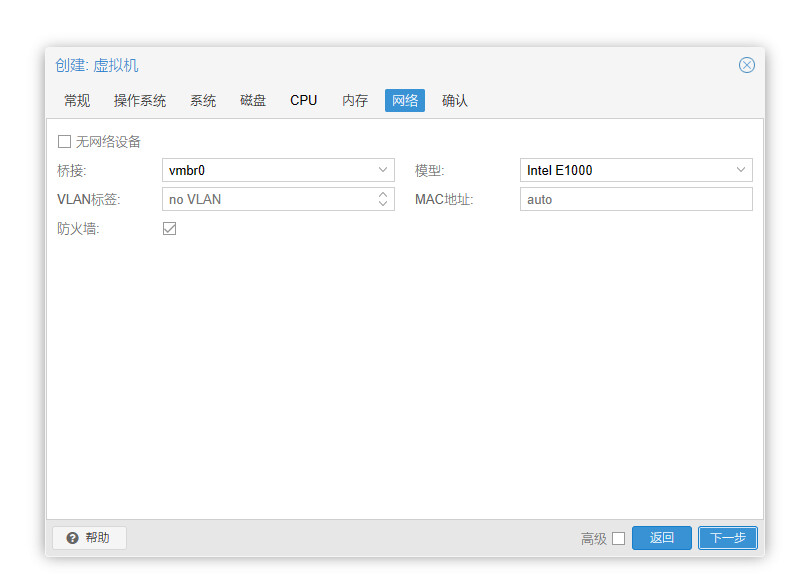
Task: Click the 高级 label text
Action: click(x=594, y=539)
